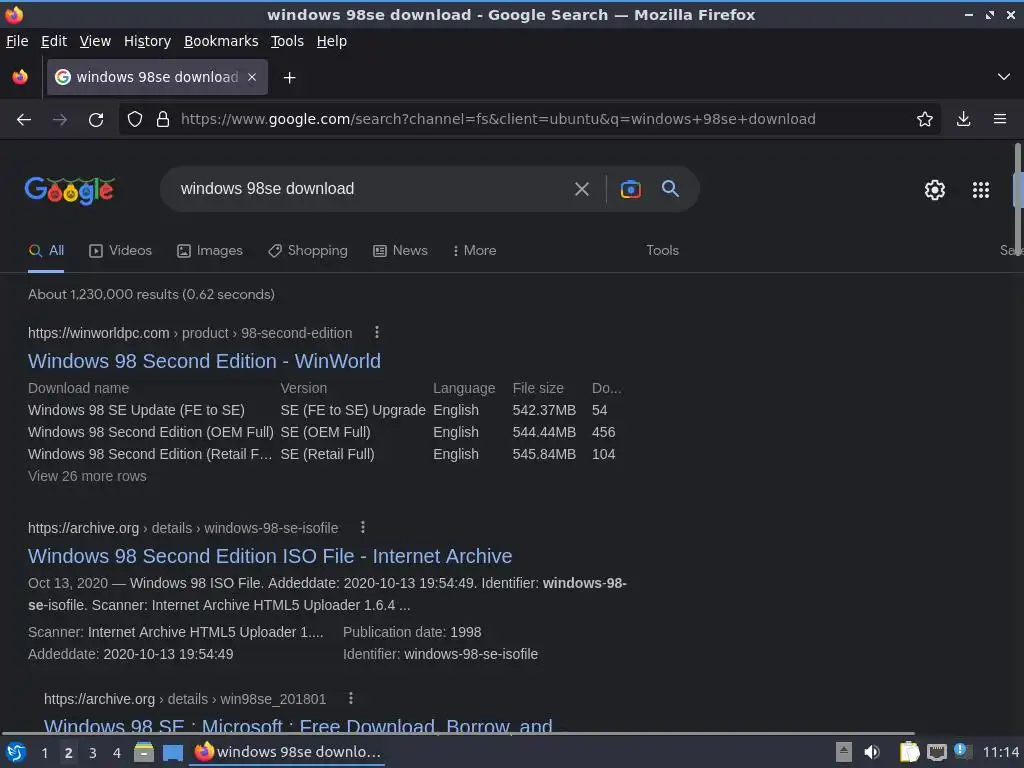Open options for windows-98-se-isofile result

pyautogui.click(x=363, y=527)
